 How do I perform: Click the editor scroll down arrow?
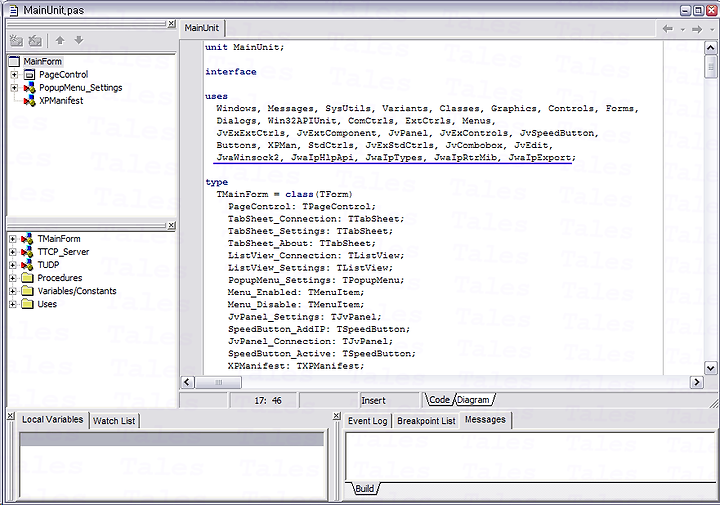[710, 368]
